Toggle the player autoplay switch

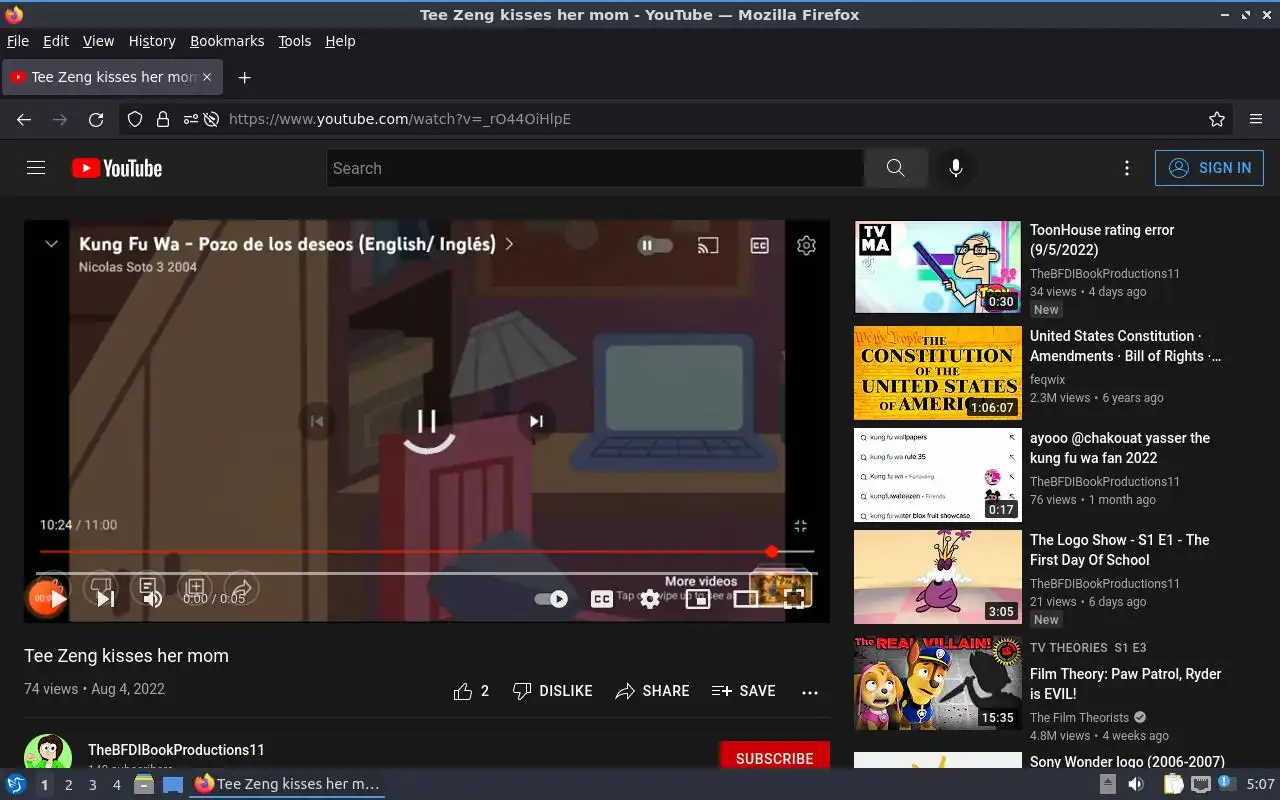click(x=551, y=599)
